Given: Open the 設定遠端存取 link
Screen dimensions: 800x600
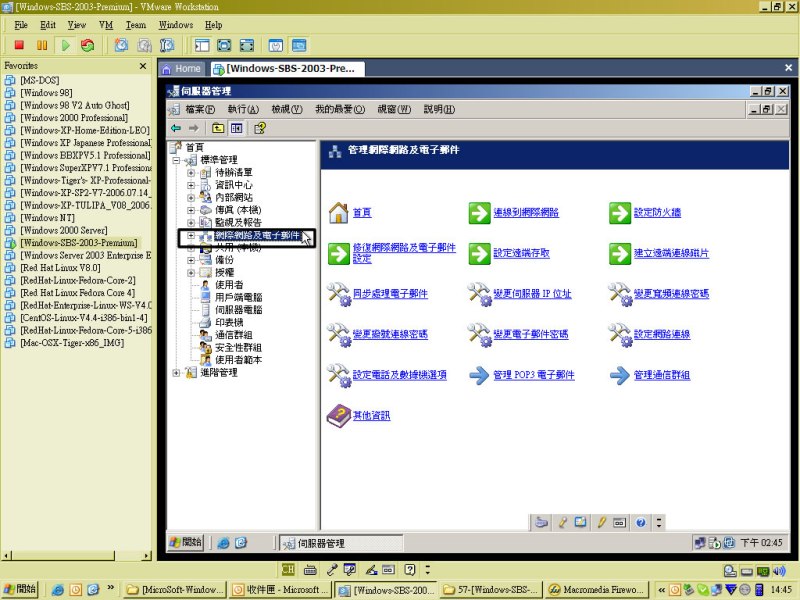Looking at the screenshot, I should click(x=521, y=253).
